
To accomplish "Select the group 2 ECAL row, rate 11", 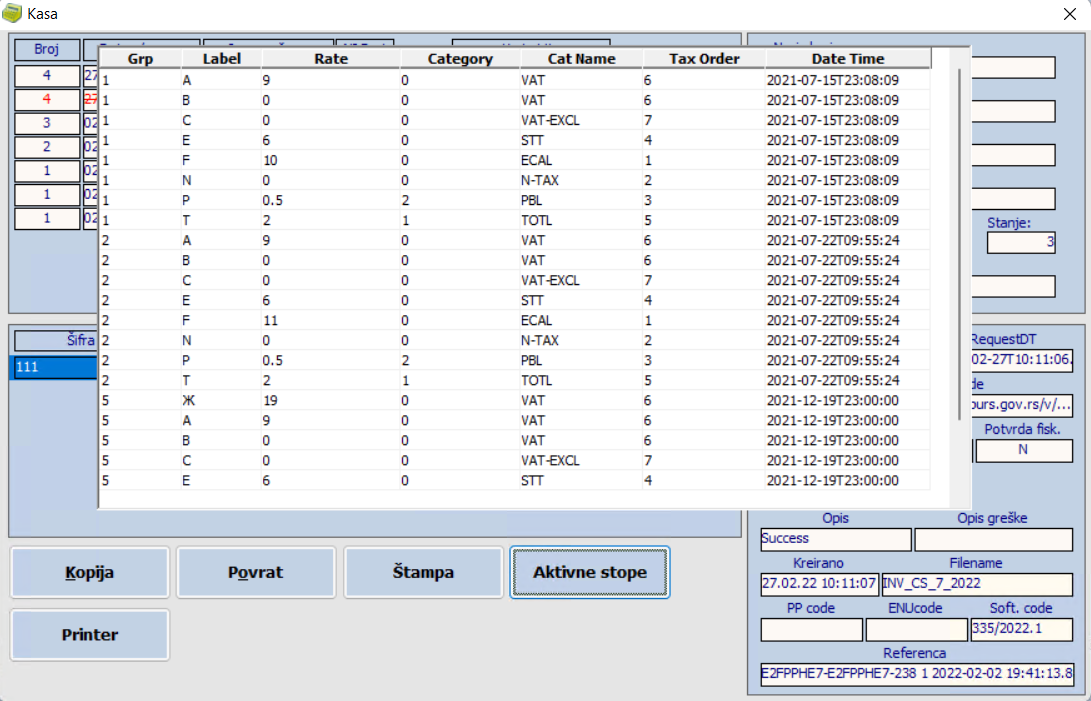I will [515, 320].
